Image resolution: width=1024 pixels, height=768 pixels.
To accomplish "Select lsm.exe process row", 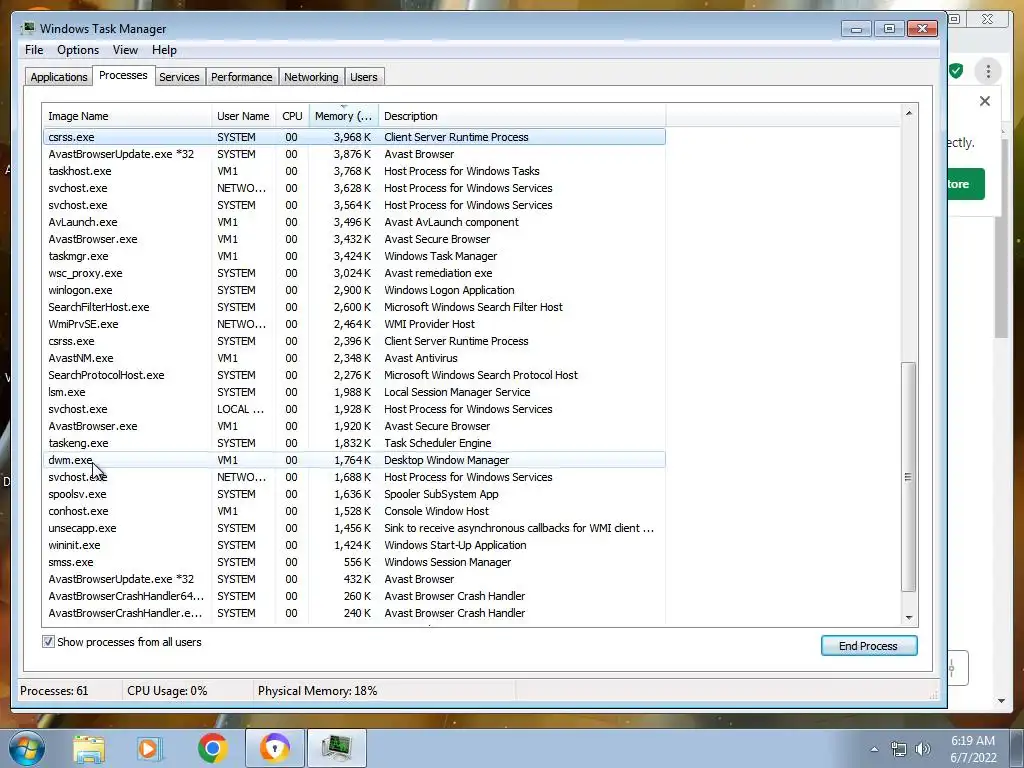I will (x=354, y=392).
